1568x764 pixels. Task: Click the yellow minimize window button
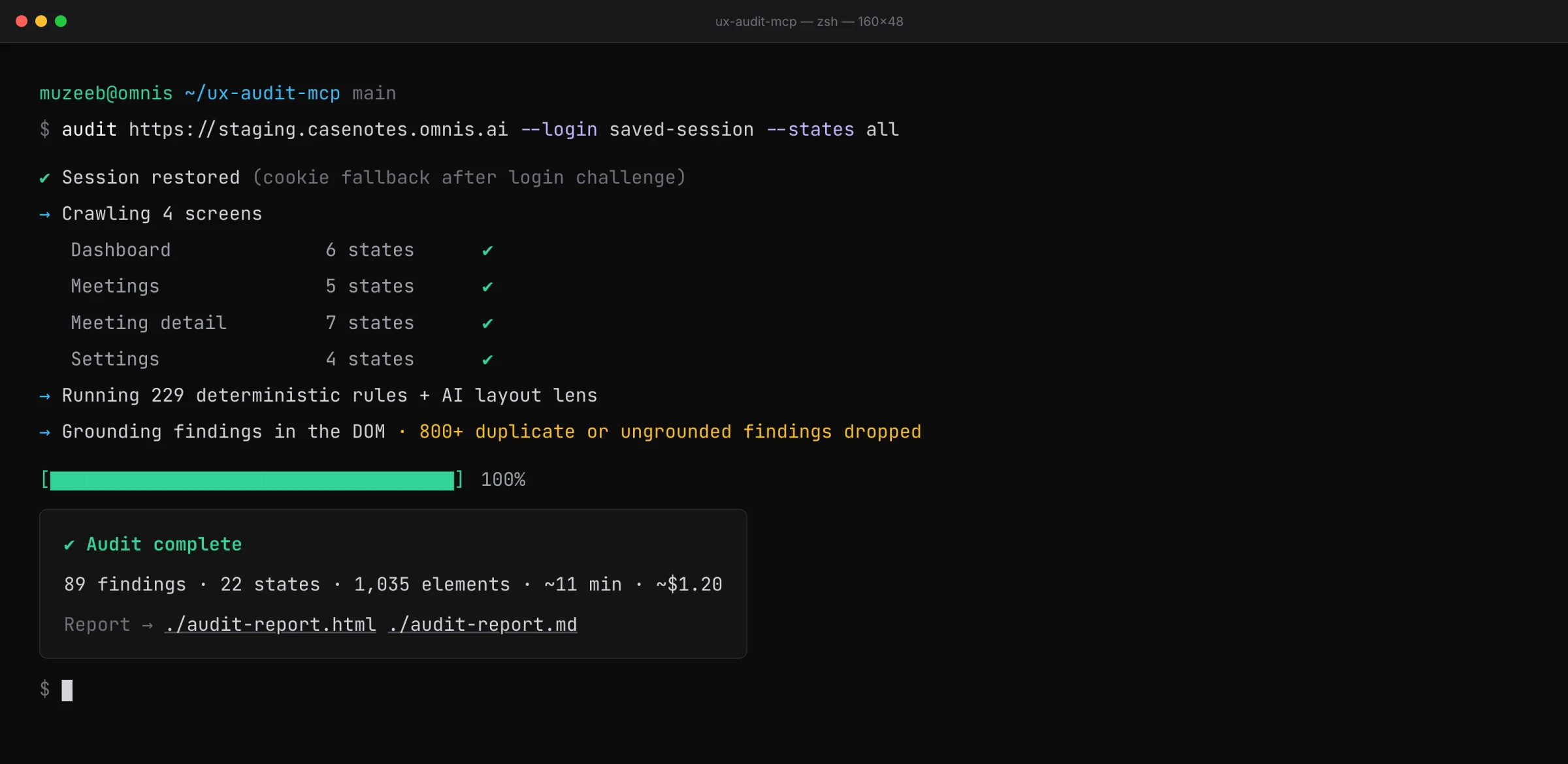coord(41,21)
